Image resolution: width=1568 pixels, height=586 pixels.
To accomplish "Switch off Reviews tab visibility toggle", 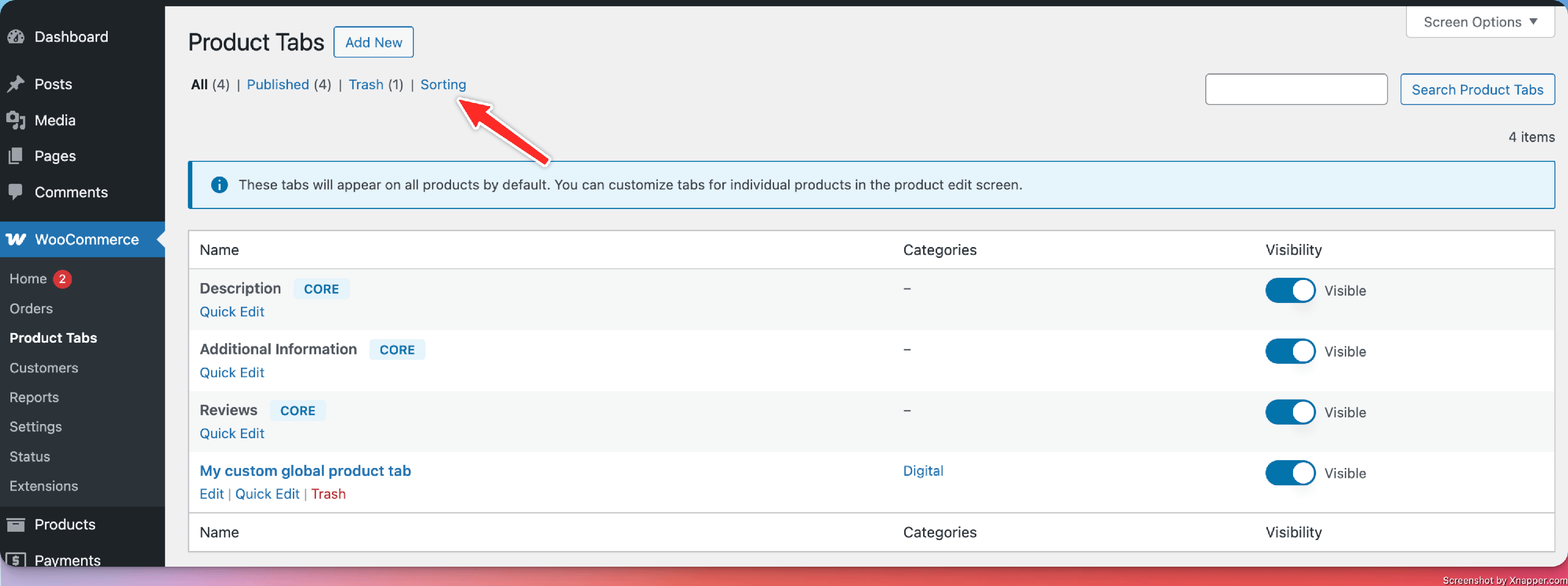I will point(1290,412).
